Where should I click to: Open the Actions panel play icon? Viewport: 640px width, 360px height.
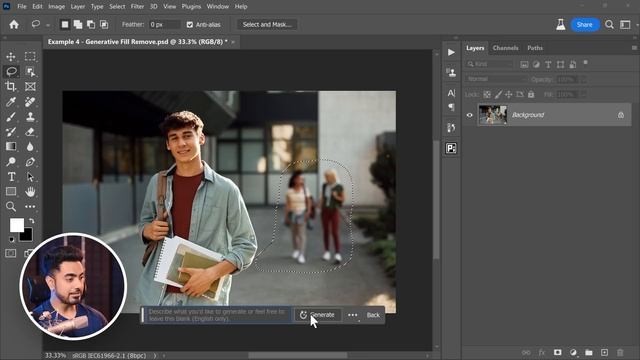point(451,52)
